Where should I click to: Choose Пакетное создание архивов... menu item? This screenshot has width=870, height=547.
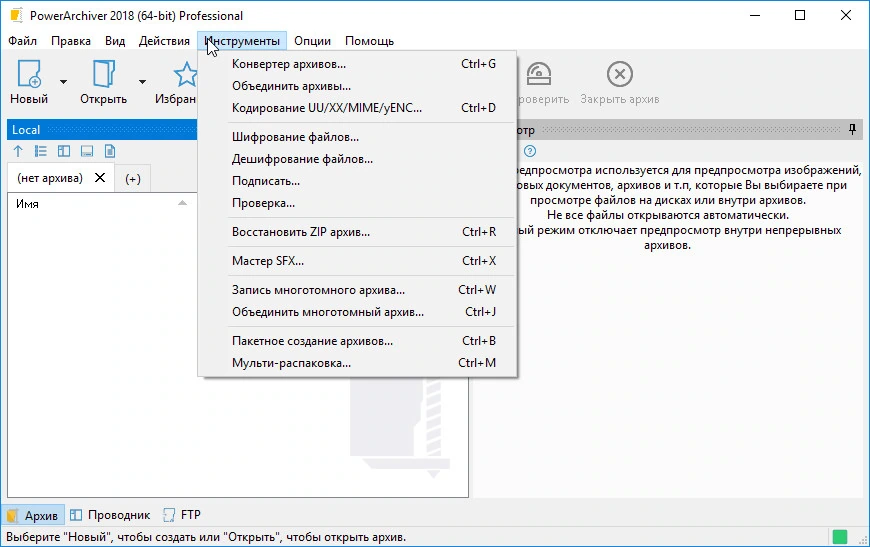[357, 341]
